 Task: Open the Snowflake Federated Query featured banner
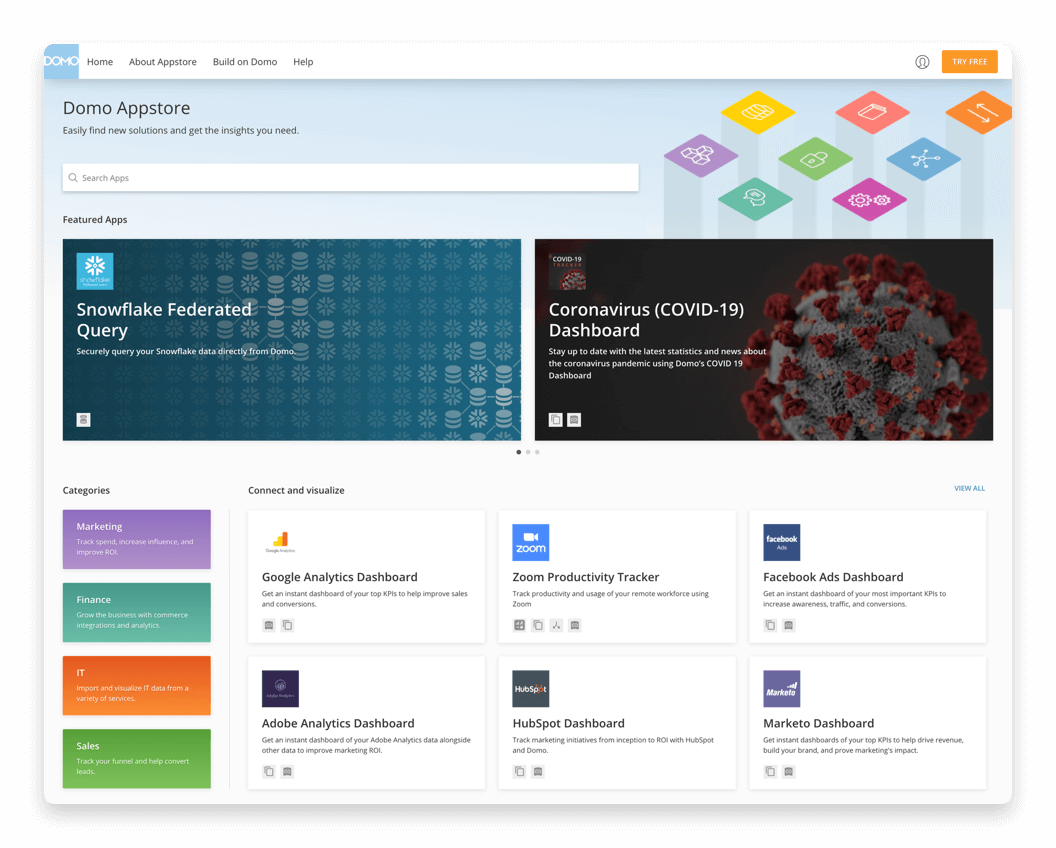(292, 340)
